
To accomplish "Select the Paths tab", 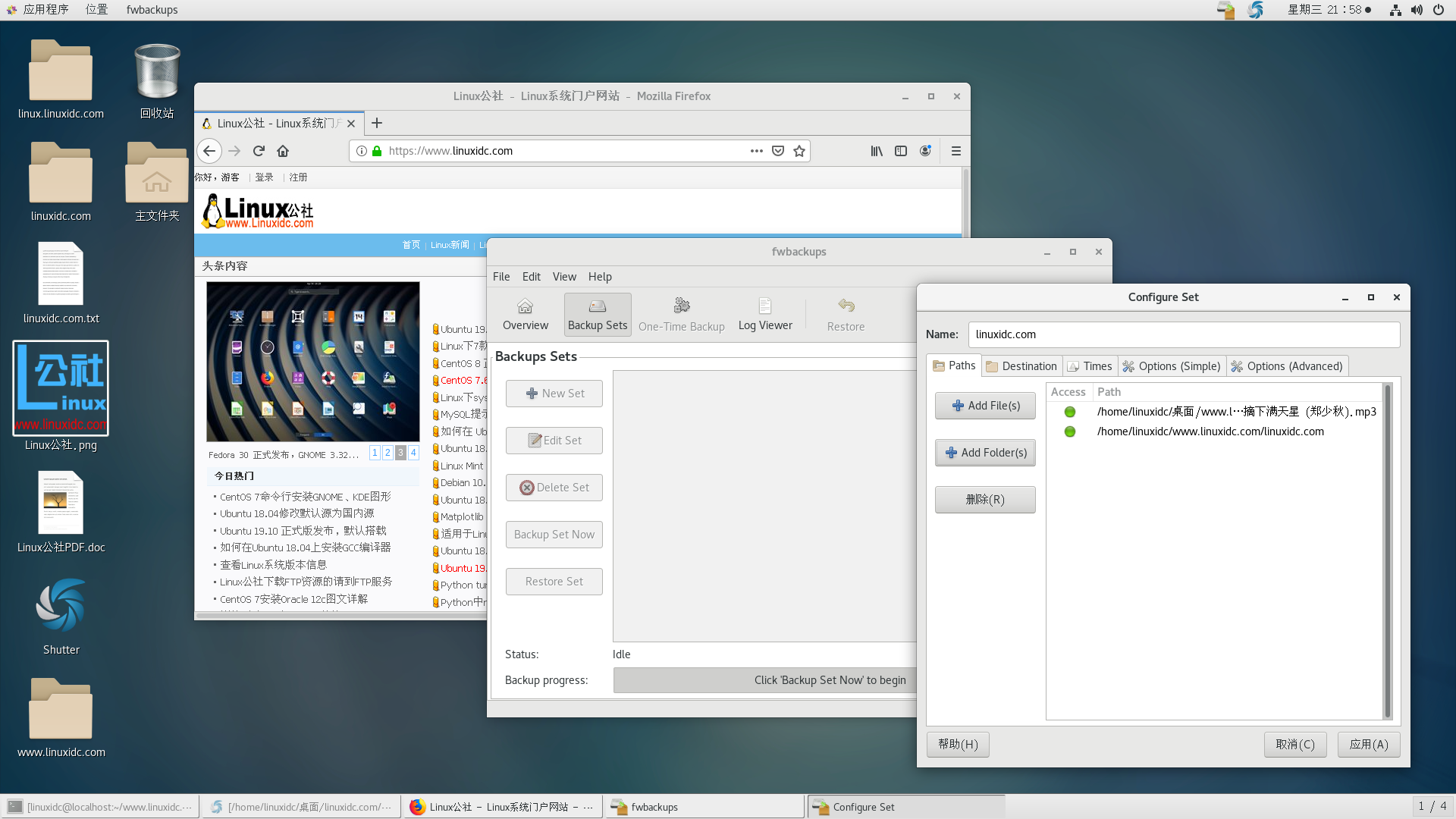I will [954, 366].
